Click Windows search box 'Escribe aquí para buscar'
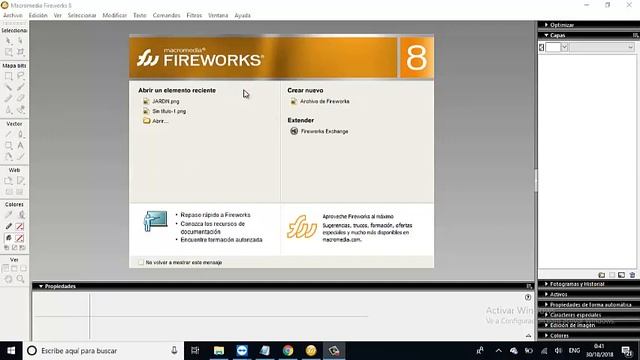Image resolution: width=640 pixels, height=360 pixels. (x=103, y=351)
